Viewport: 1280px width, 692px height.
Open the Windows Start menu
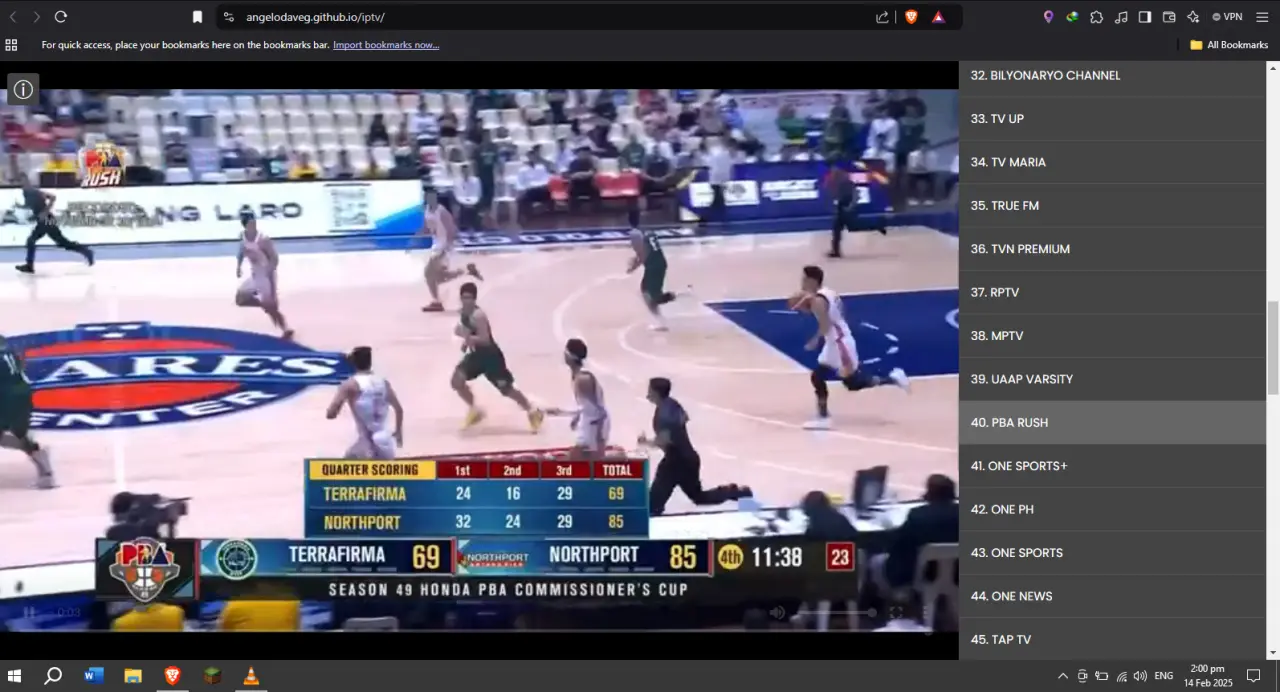pos(14,676)
